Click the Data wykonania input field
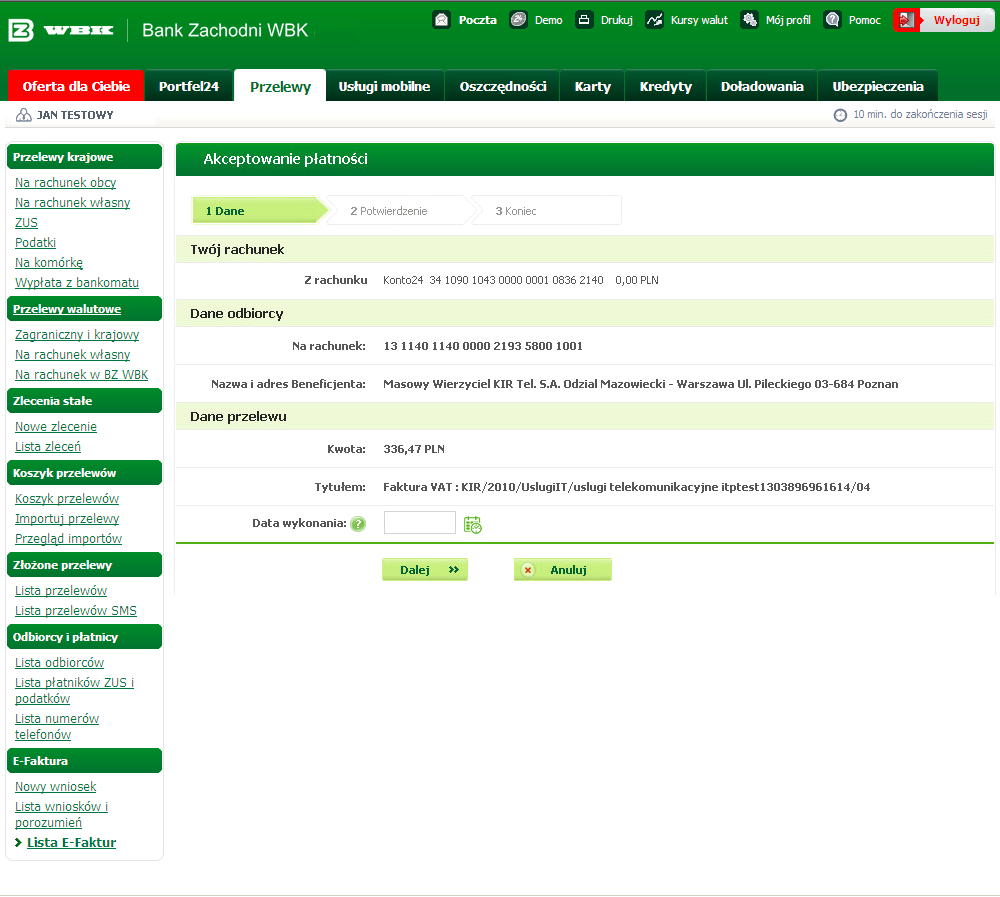This screenshot has height=897, width=1000. click(420, 523)
